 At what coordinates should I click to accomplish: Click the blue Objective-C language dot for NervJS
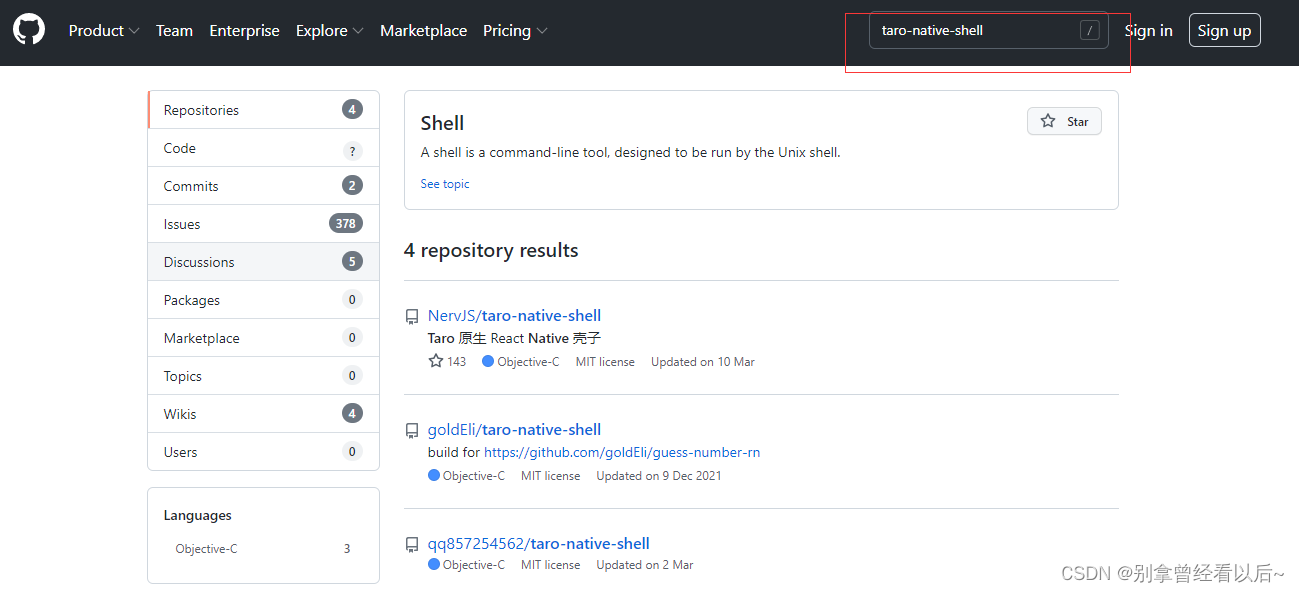[x=488, y=361]
